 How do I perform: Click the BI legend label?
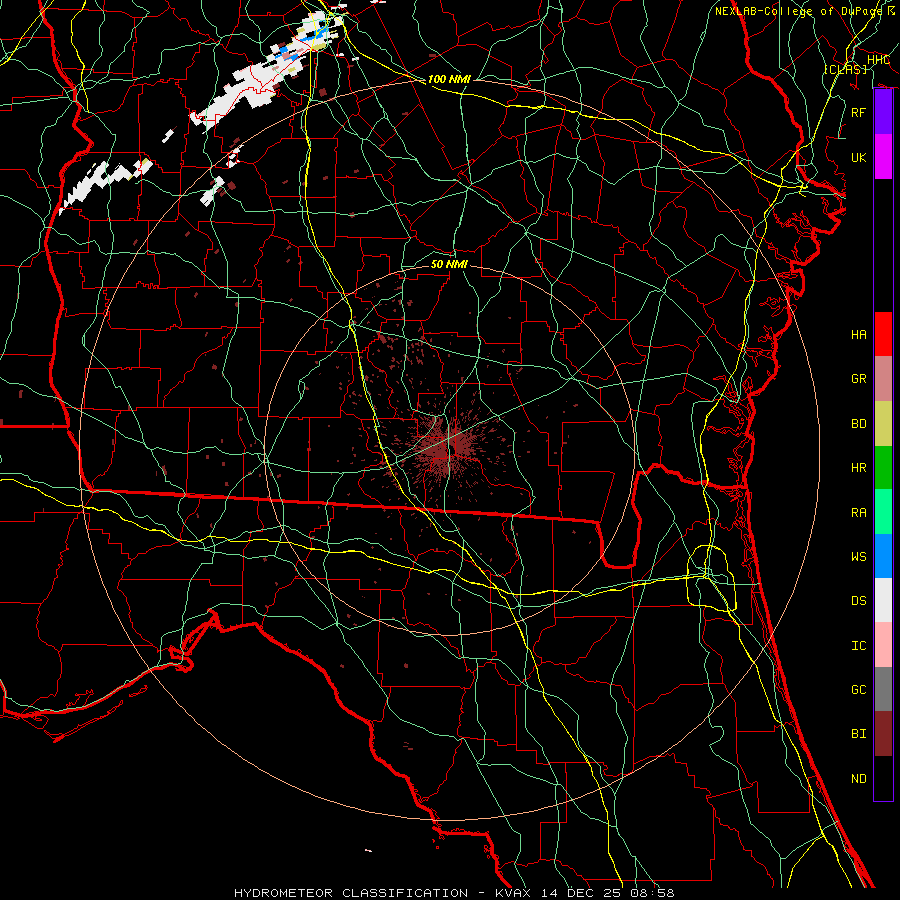[858, 734]
